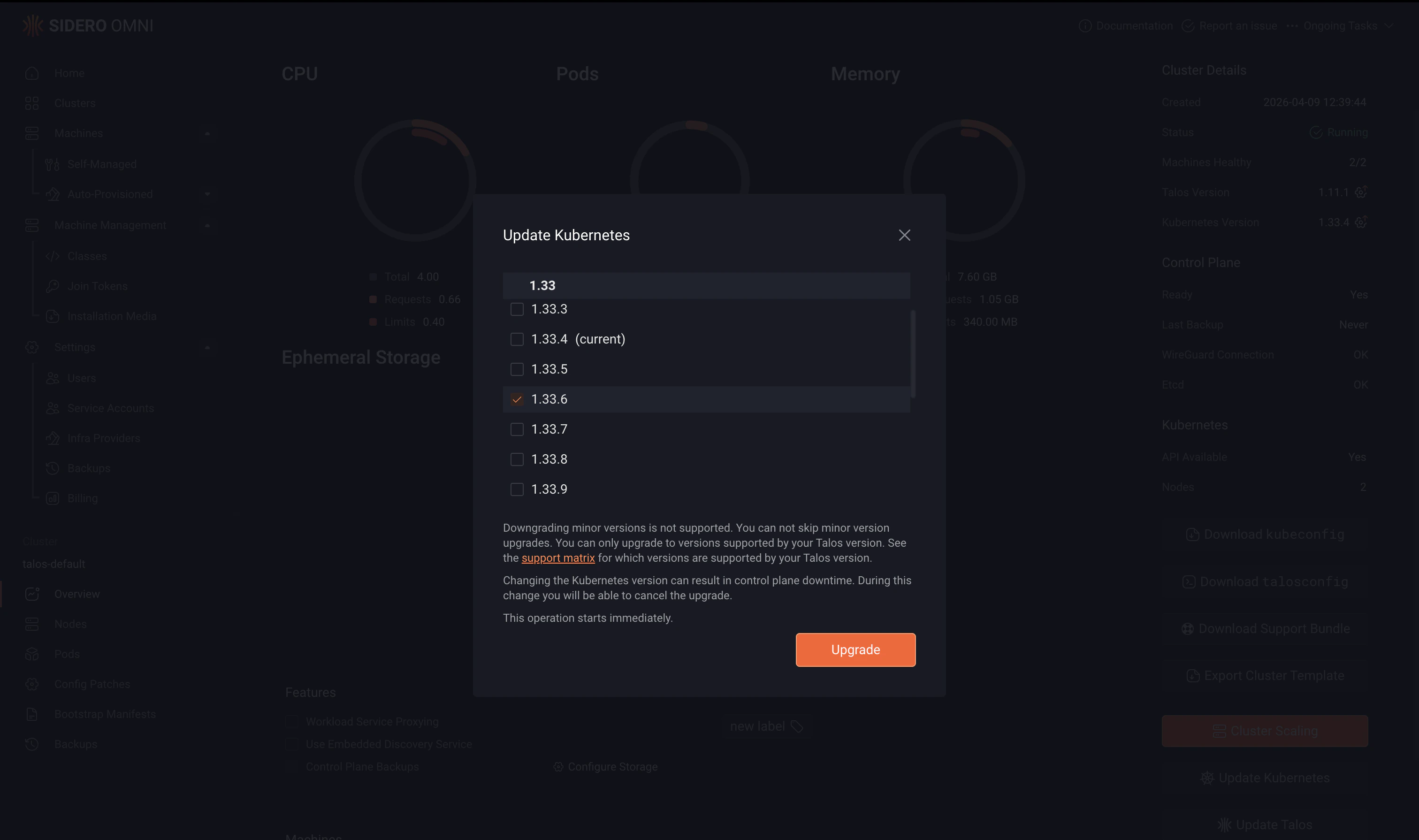
Task: Open Configure Storage link
Action: click(605, 767)
